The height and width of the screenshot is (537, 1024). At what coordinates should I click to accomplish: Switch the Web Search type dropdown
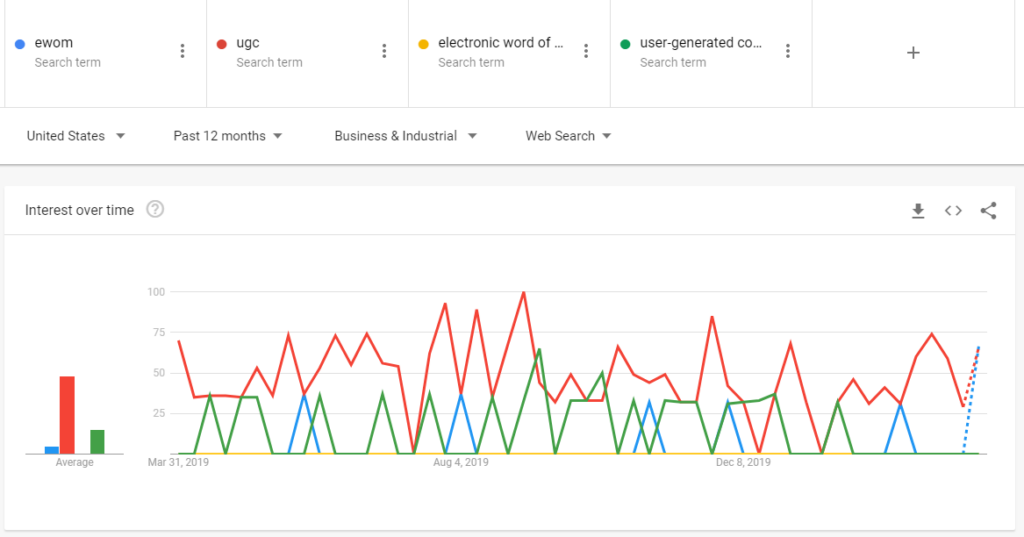[568, 136]
